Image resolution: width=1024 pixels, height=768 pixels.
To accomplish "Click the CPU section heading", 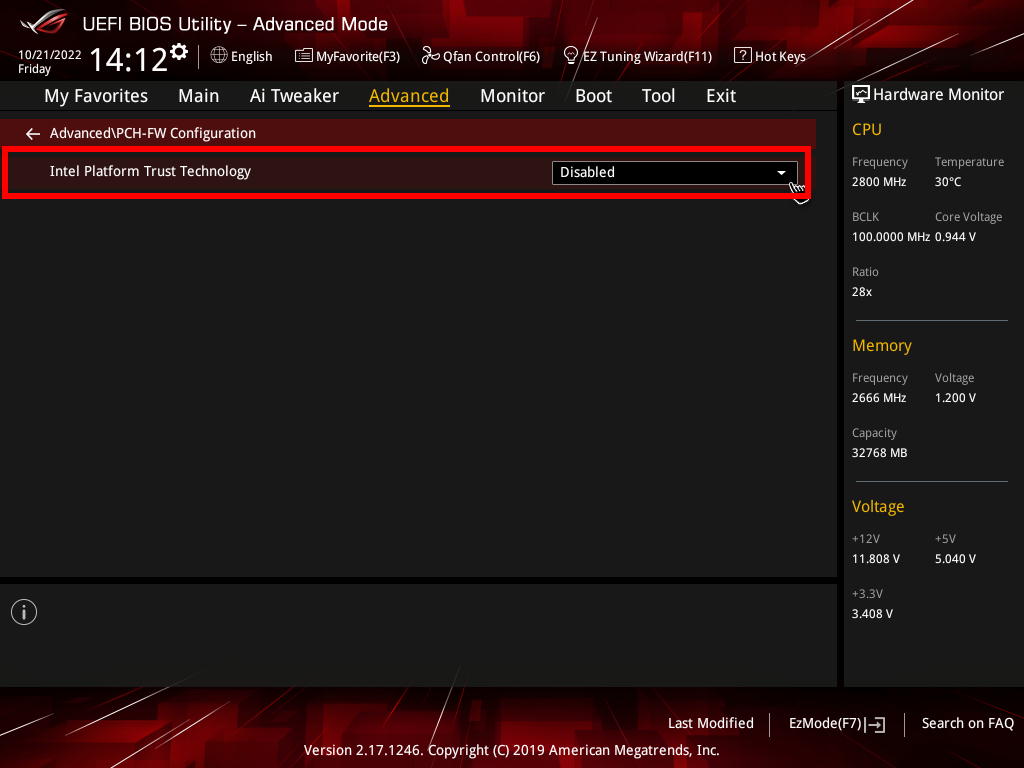I will (867, 129).
